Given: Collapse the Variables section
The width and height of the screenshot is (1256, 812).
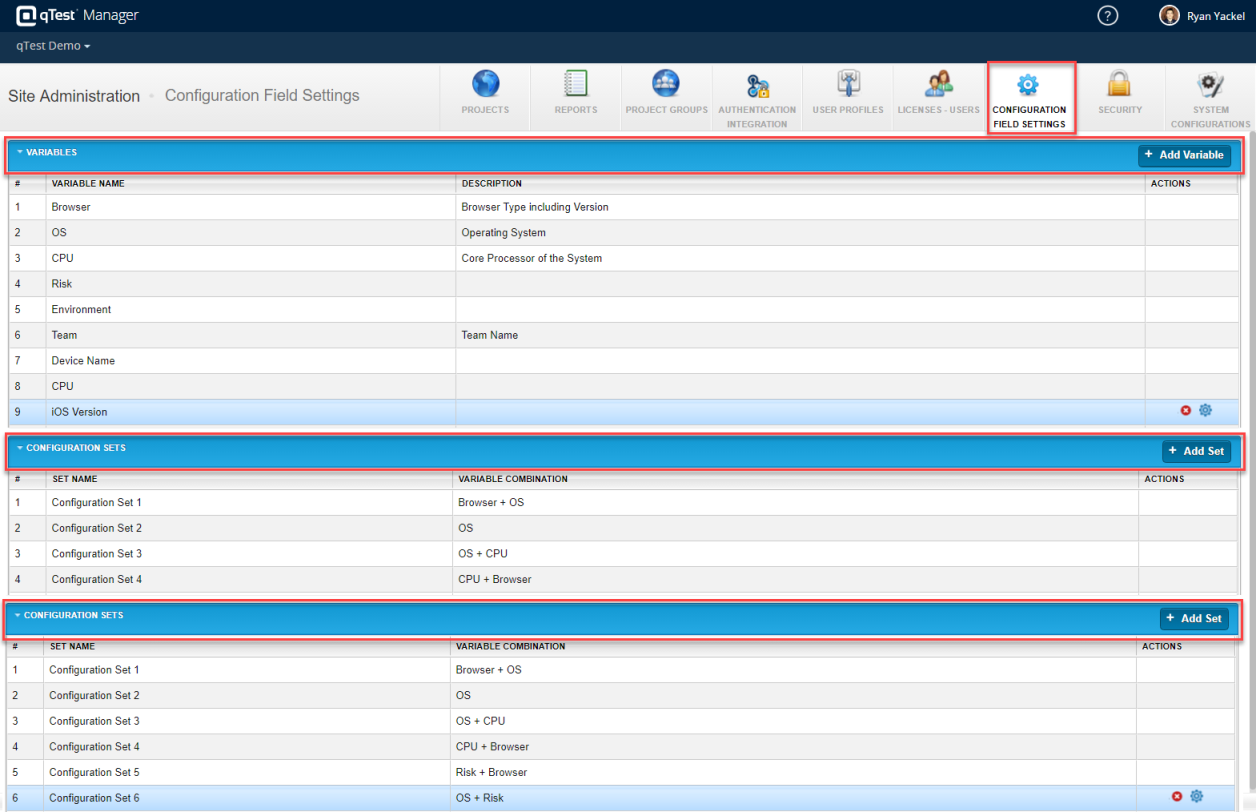Looking at the screenshot, I should [x=20, y=153].
